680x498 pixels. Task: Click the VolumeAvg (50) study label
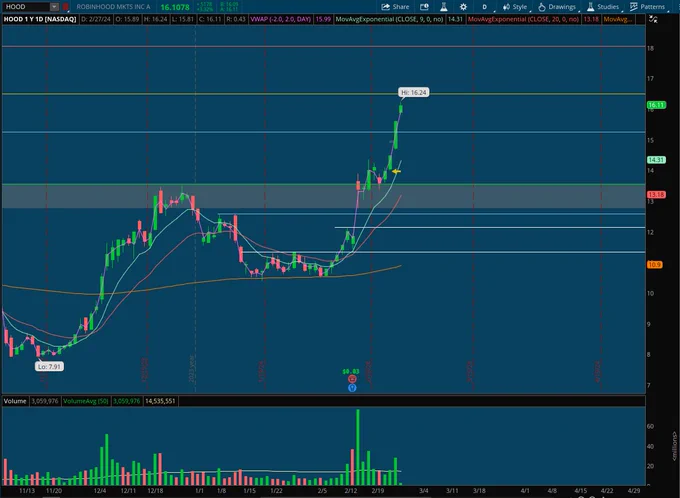(86, 401)
